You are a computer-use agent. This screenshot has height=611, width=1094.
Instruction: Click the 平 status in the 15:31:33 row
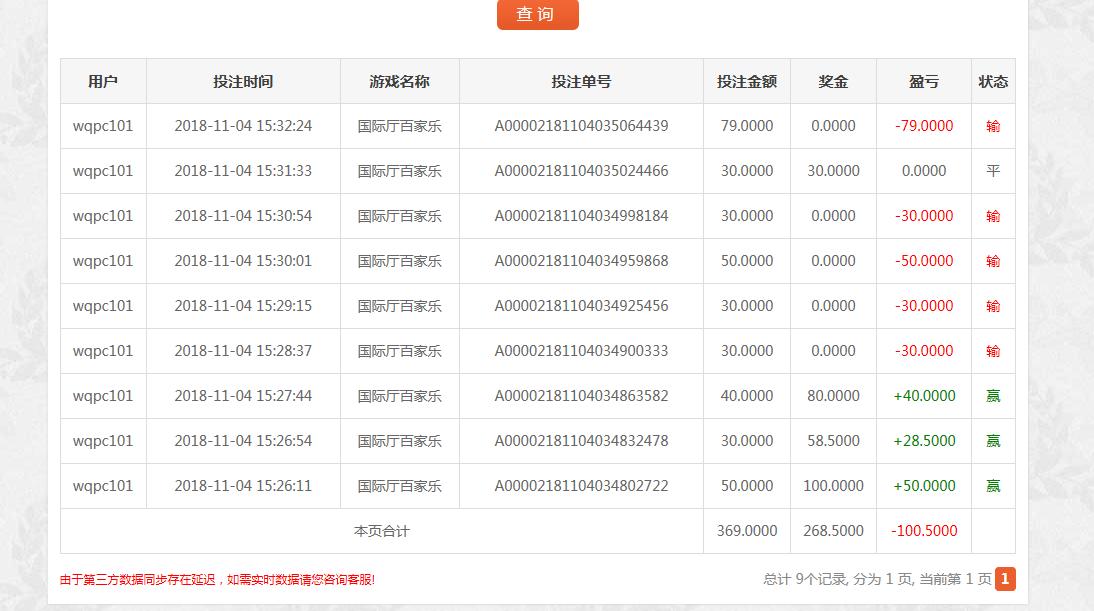(x=993, y=171)
